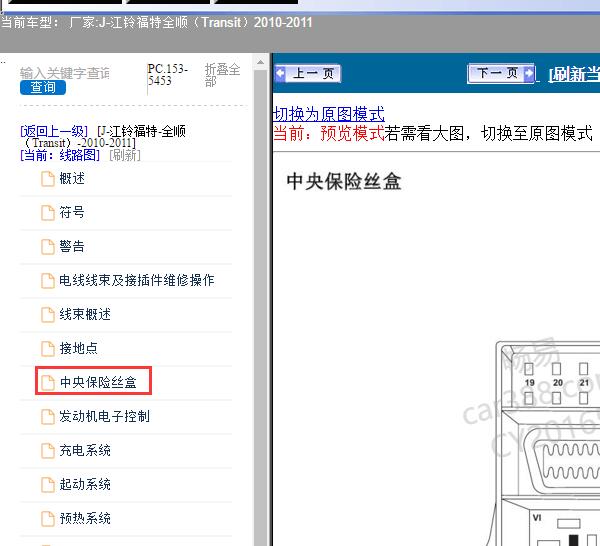Click the 当前:预览模式 red text
This screenshot has width=600, height=546.
pos(329,134)
